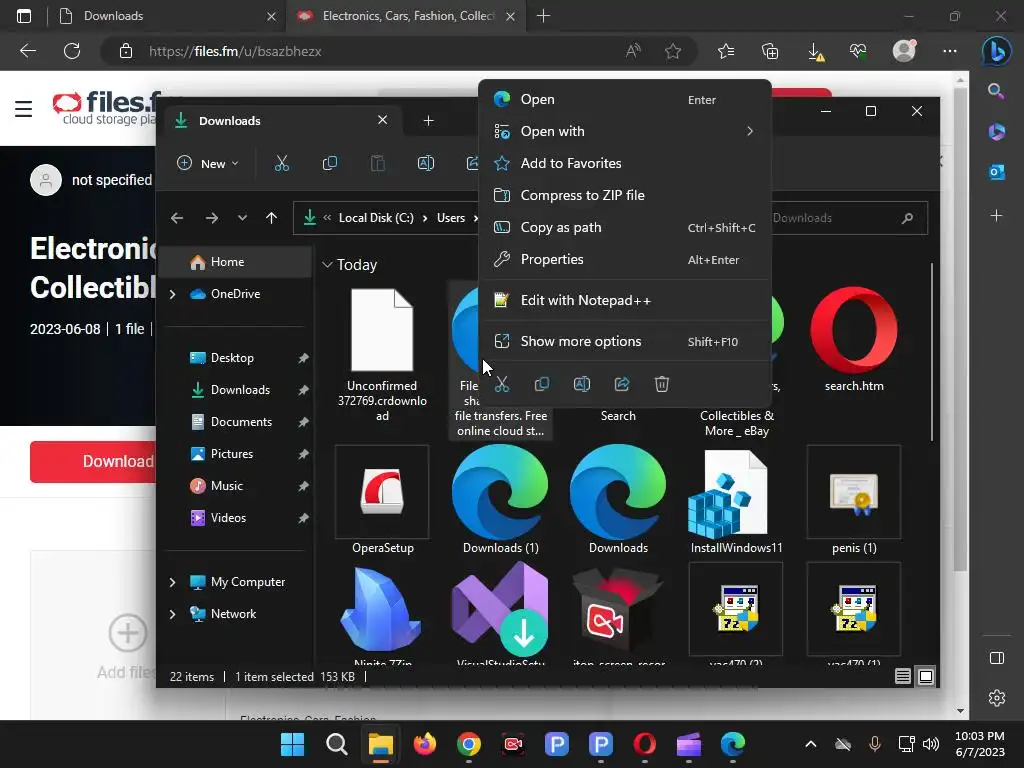The image size is (1024, 768).
Task: Select Edit with Notepad++ entry
Action: click(x=625, y=300)
